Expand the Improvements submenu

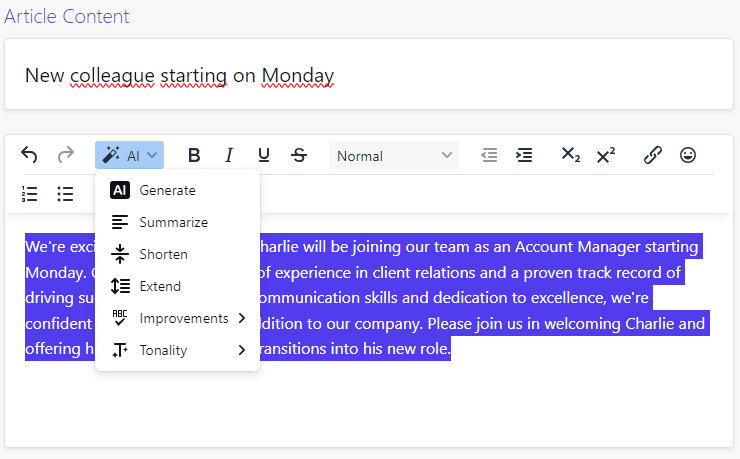coord(177,318)
